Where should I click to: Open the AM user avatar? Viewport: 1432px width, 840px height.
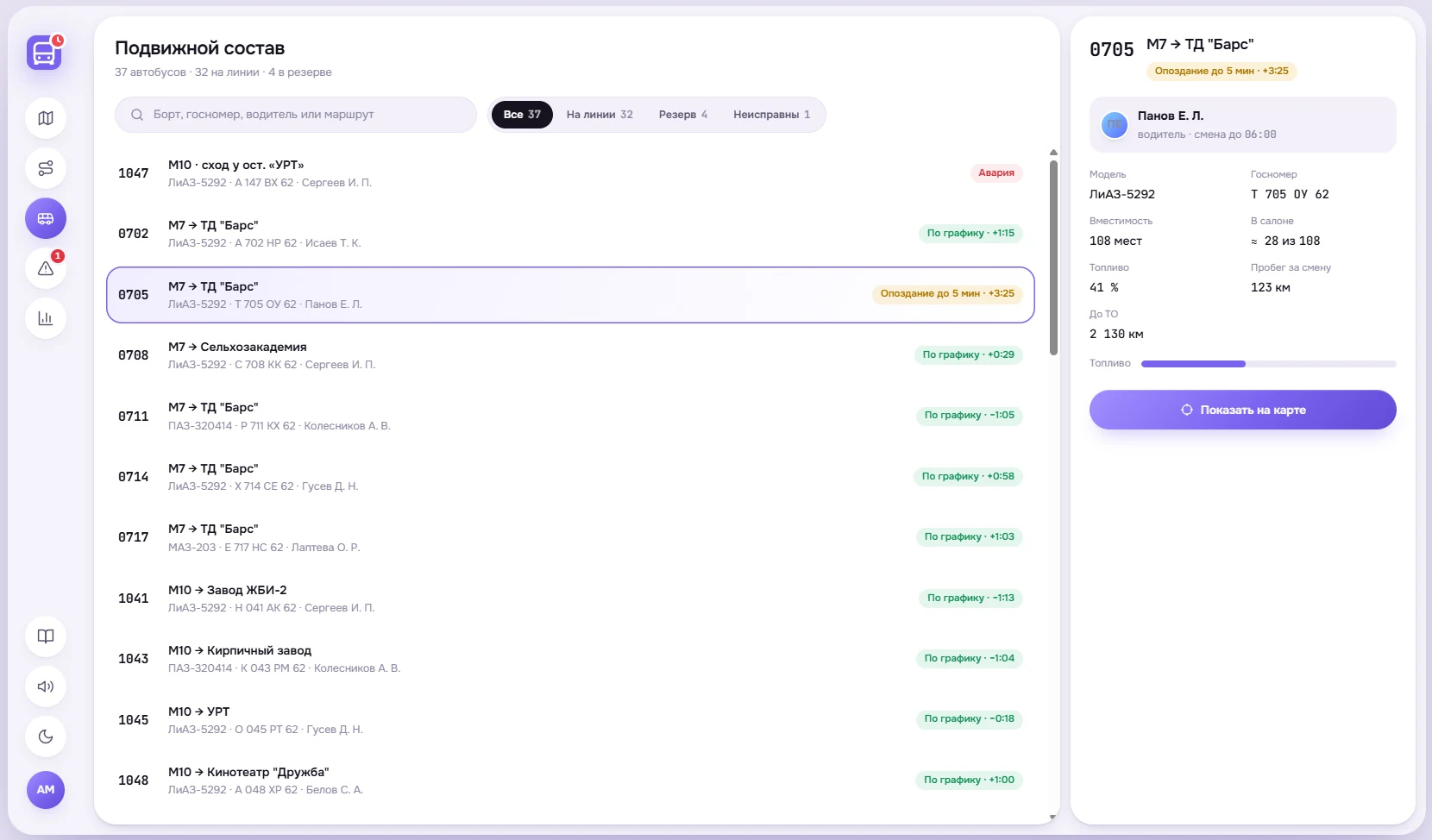(x=46, y=790)
